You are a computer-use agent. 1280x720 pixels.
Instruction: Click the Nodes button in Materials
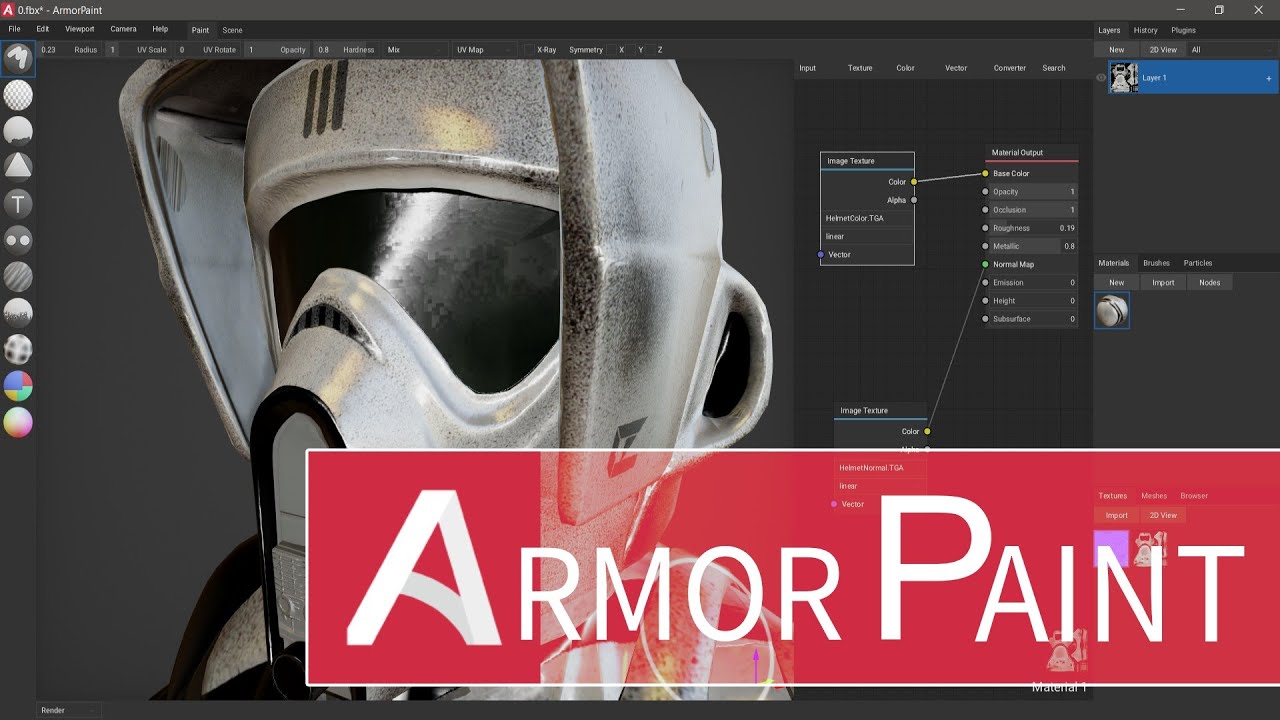pos(1209,282)
